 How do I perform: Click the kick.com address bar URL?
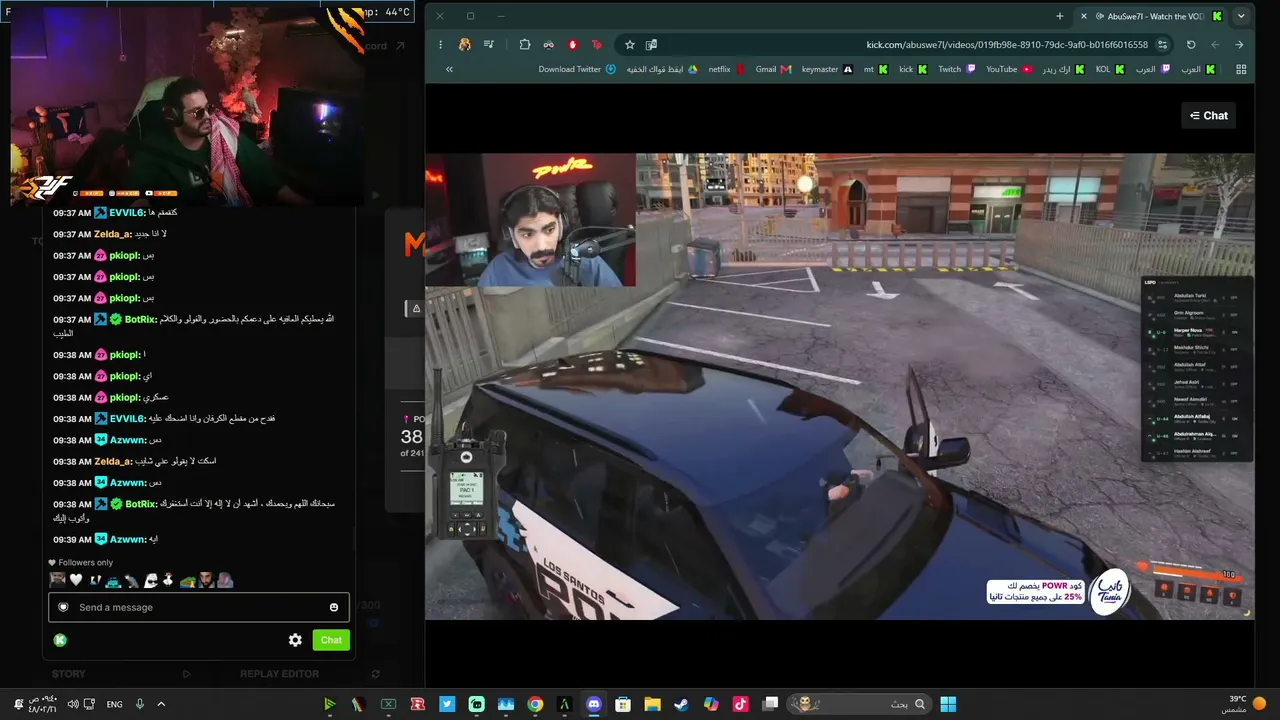click(1007, 44)
